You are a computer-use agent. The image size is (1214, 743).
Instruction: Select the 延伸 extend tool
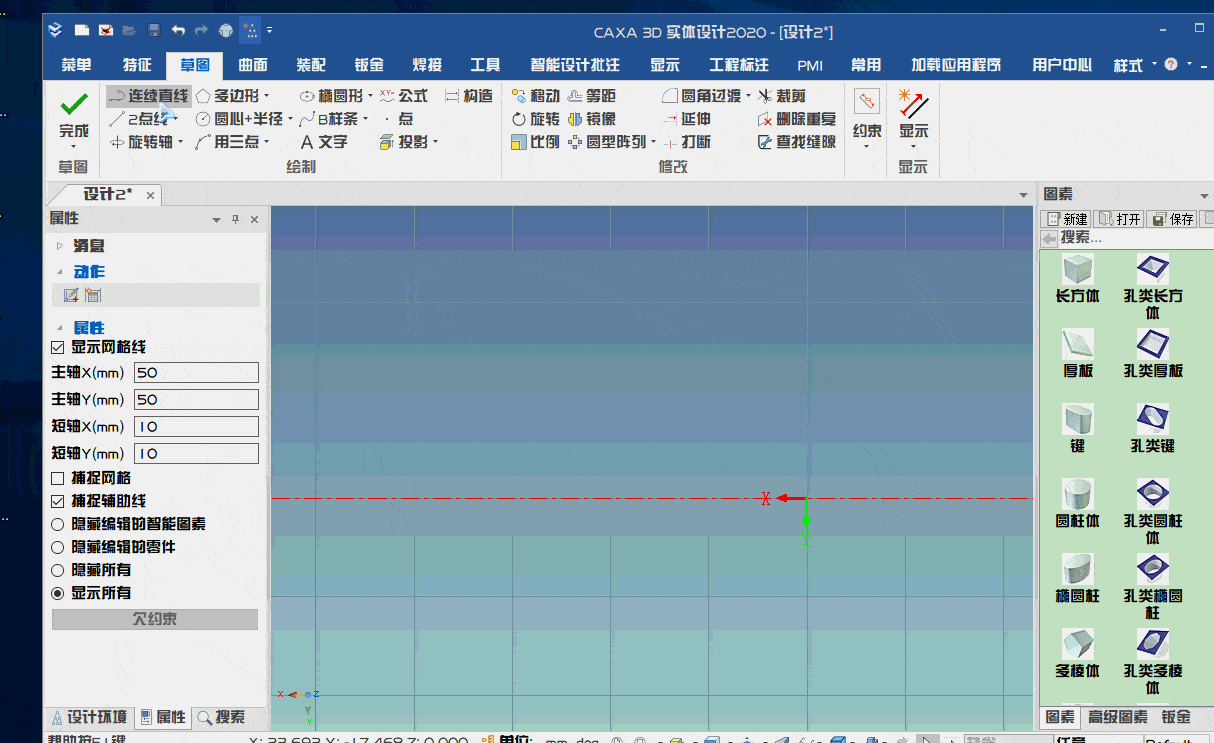click(x=692, y=118)
